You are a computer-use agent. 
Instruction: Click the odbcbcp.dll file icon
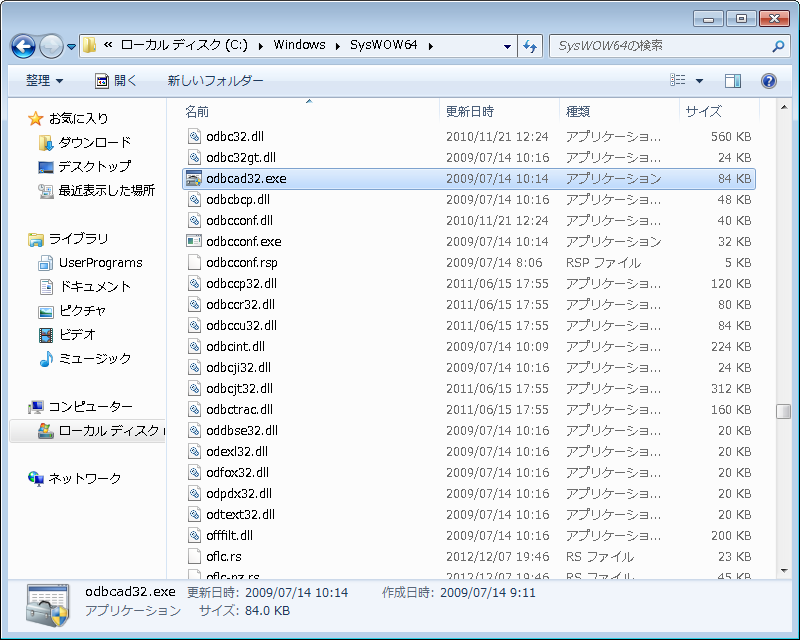194,199
